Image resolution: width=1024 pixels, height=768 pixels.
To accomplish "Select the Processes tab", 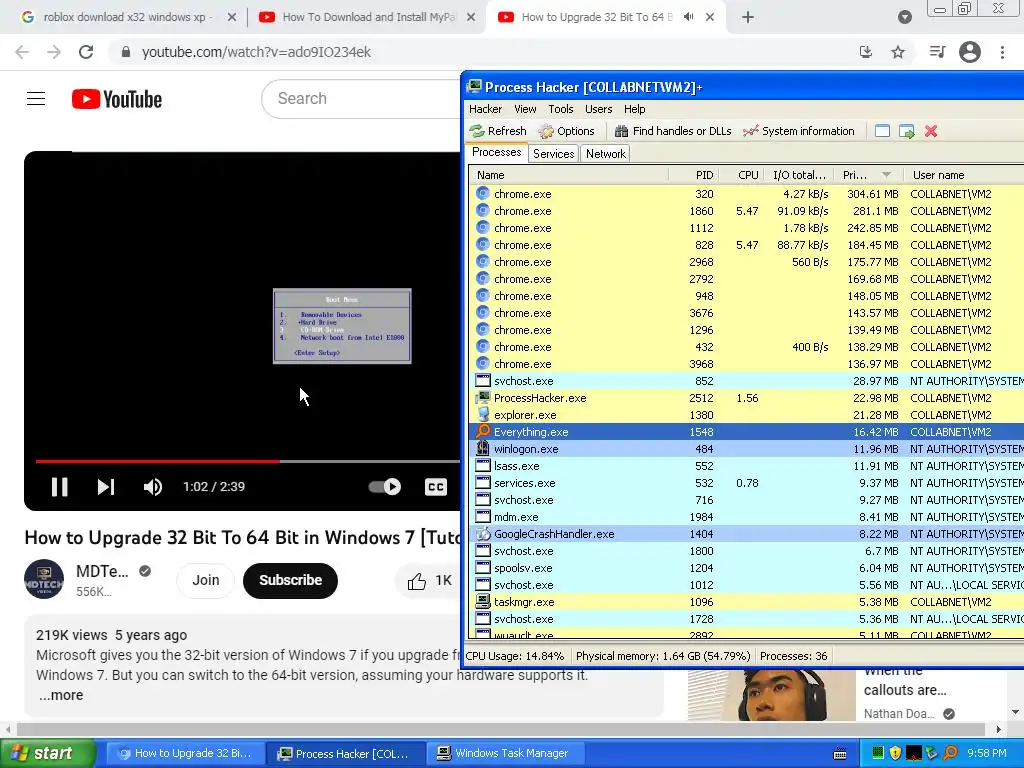I will click(x=496, y=152).
